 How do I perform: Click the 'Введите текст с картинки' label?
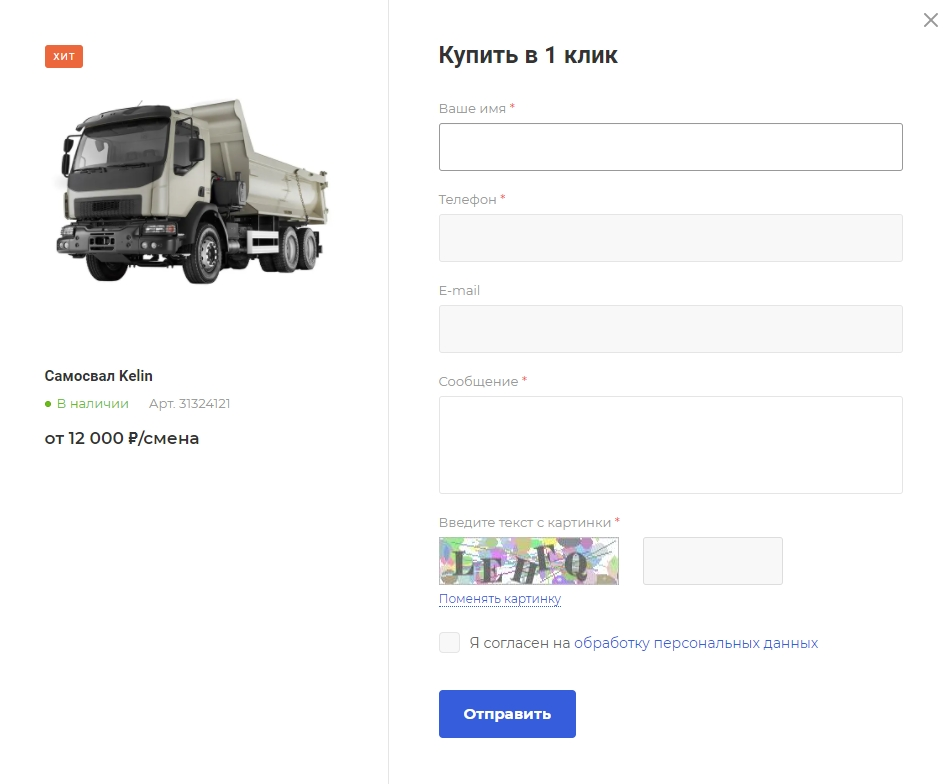pos(525,523)
